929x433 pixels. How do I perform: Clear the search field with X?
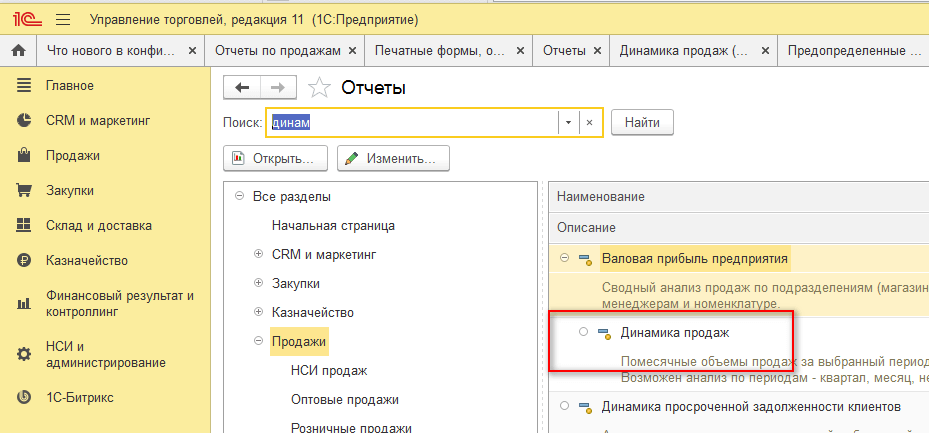click(x=589, y=122)
